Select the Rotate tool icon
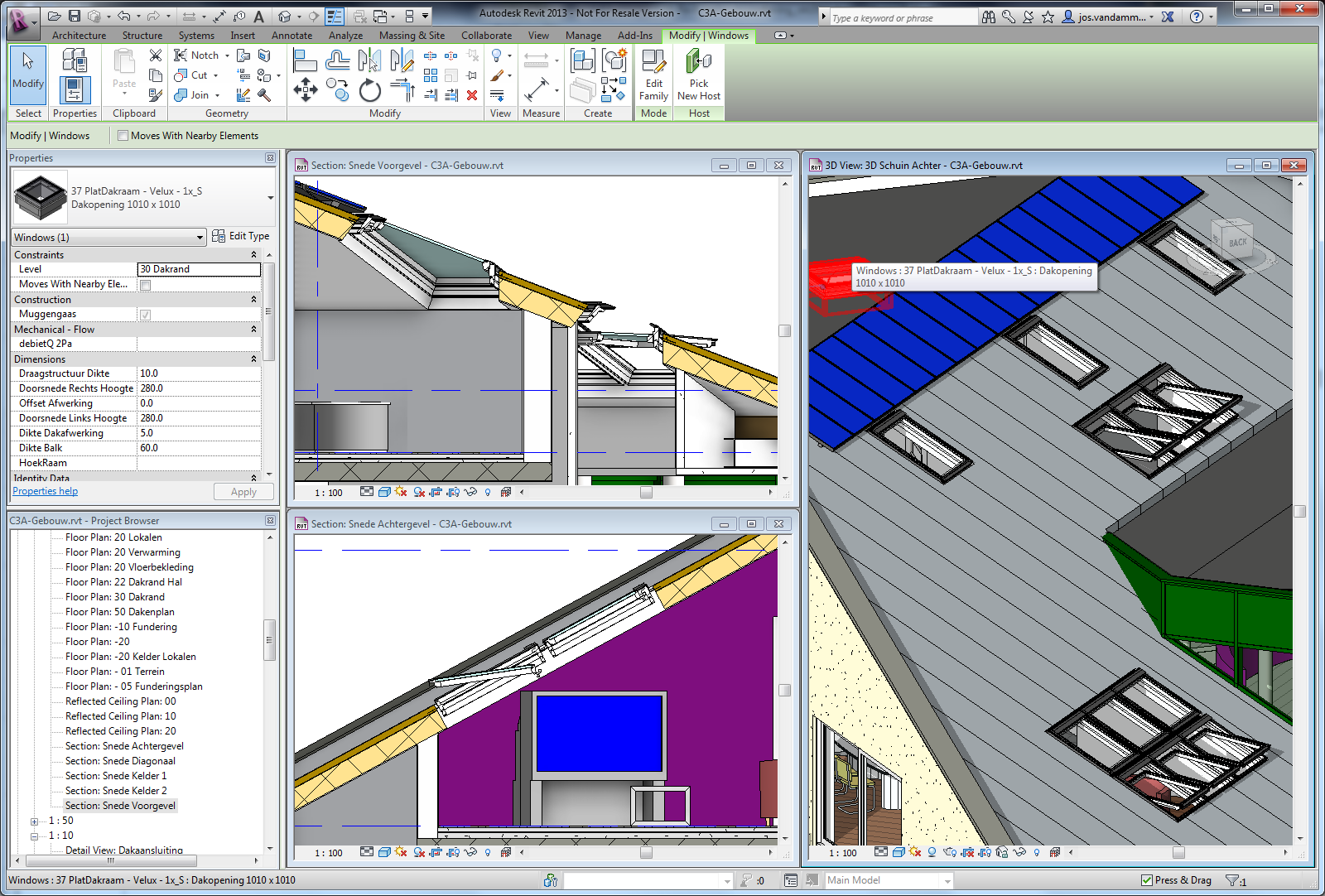The image size is (1325, 896). pyautogui.click(x=369, y=89)
